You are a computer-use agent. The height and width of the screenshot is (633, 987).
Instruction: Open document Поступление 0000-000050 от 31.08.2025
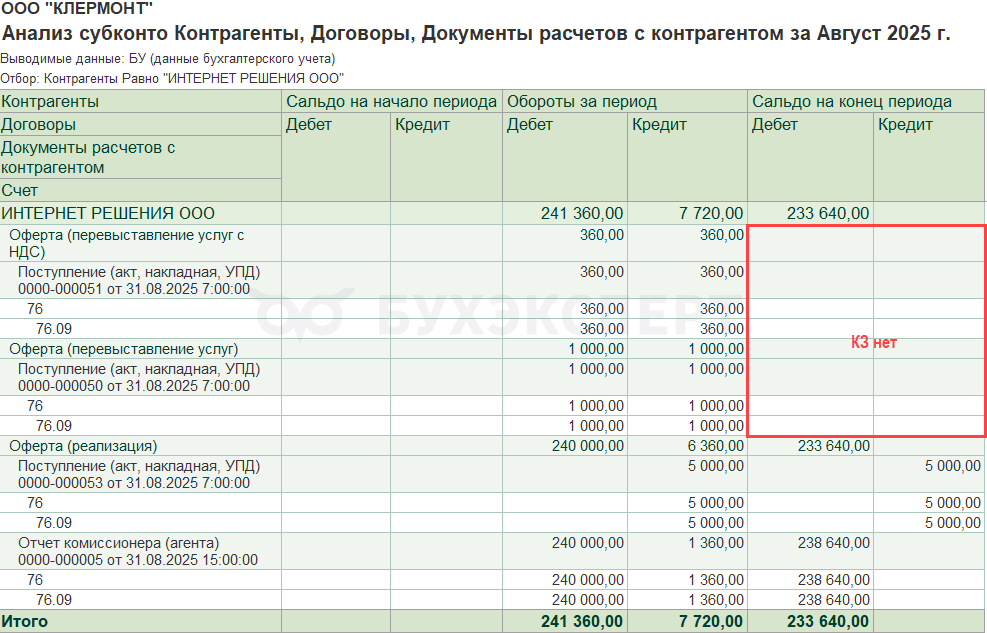[139, 378]
